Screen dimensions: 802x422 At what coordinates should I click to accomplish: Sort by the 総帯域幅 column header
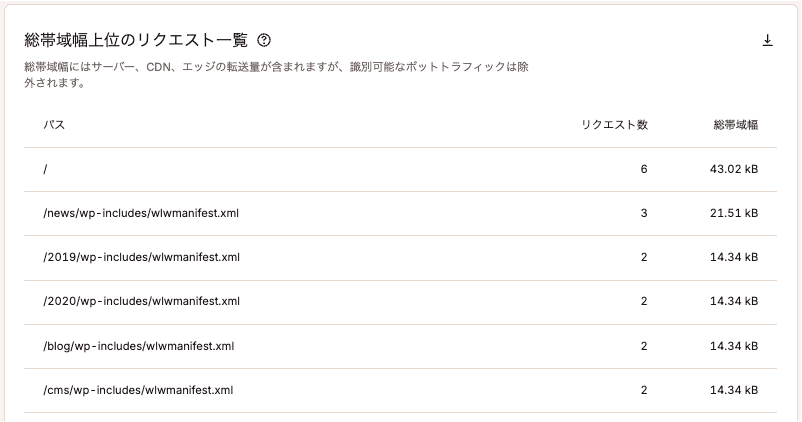pos(735,125)
